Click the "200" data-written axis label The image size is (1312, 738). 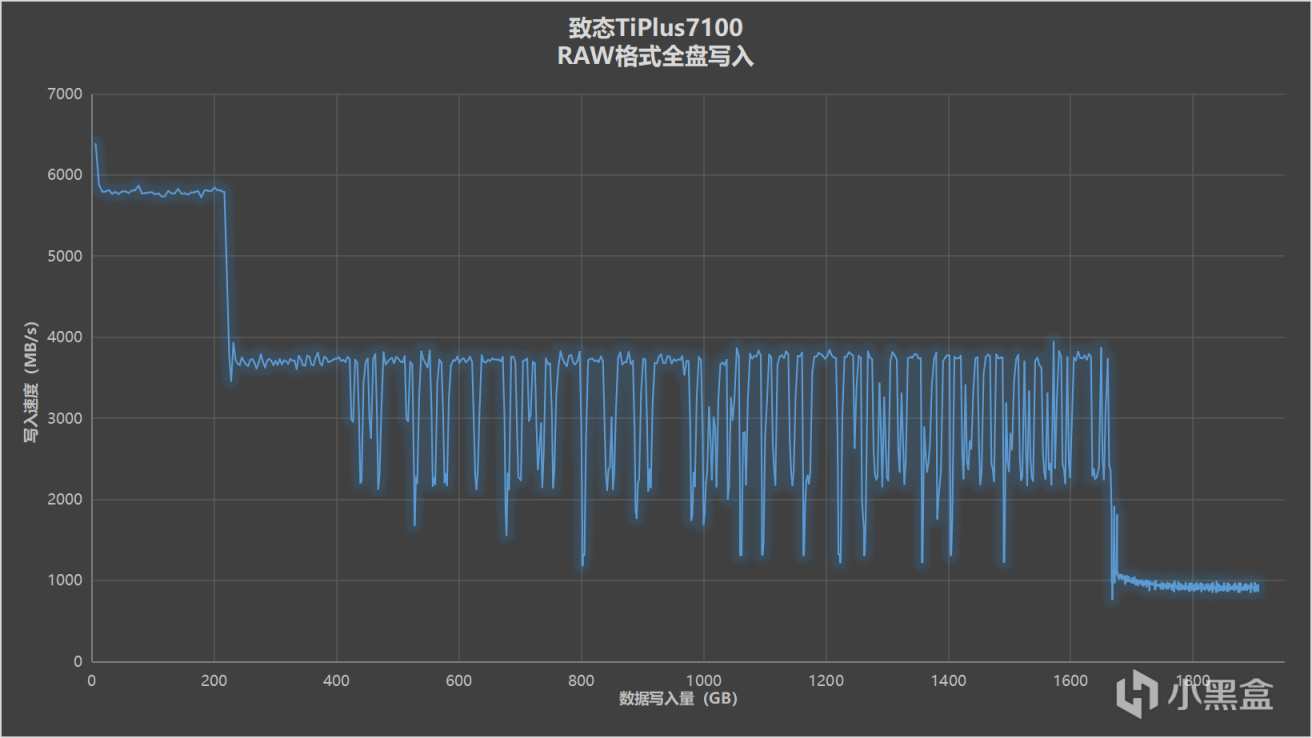pyautogui.click(x=214, y=681)
